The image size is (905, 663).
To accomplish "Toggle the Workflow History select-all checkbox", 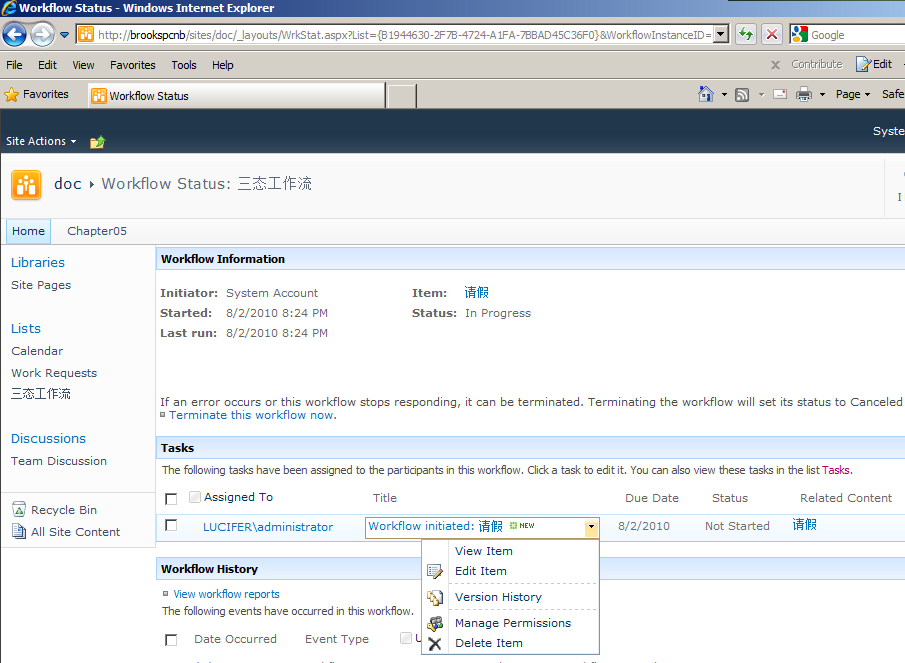I will coord(171,640).
